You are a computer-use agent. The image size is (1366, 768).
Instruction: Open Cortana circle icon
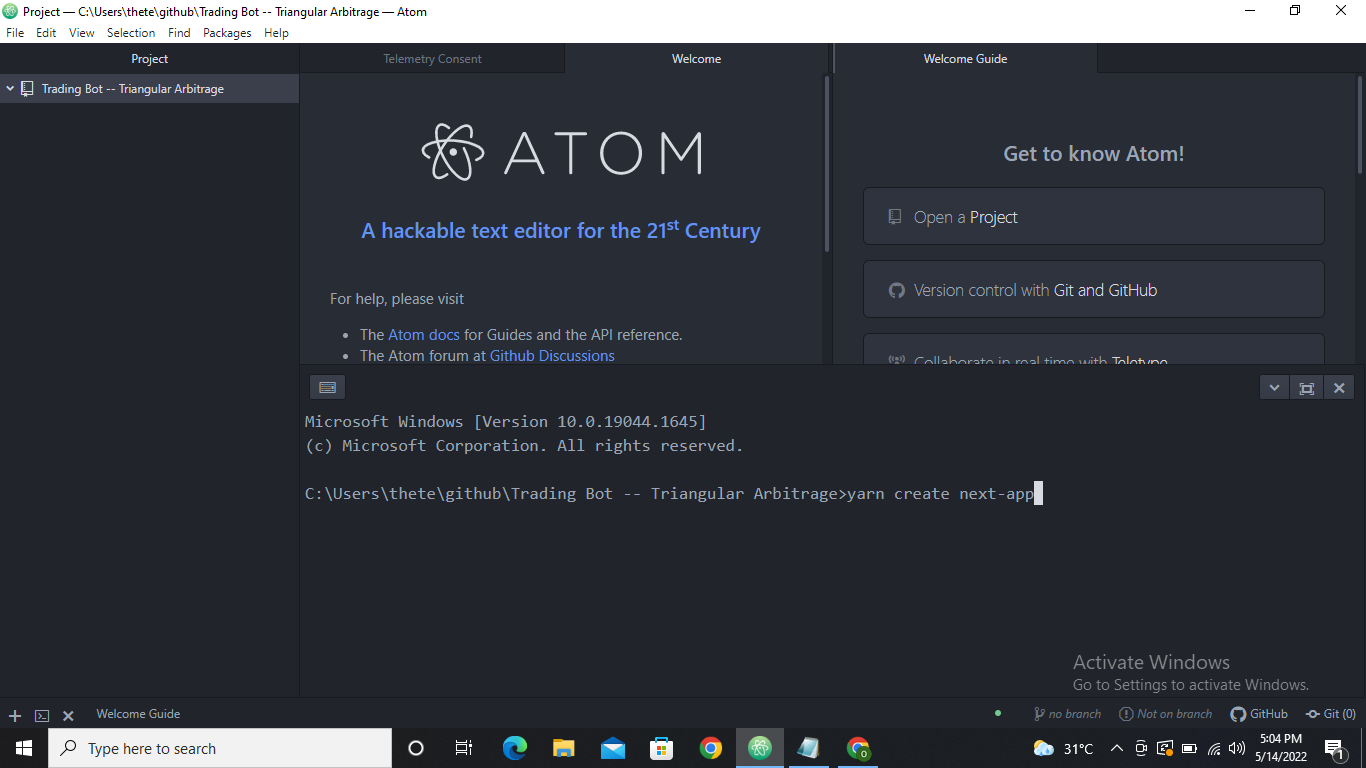point(416,748)
